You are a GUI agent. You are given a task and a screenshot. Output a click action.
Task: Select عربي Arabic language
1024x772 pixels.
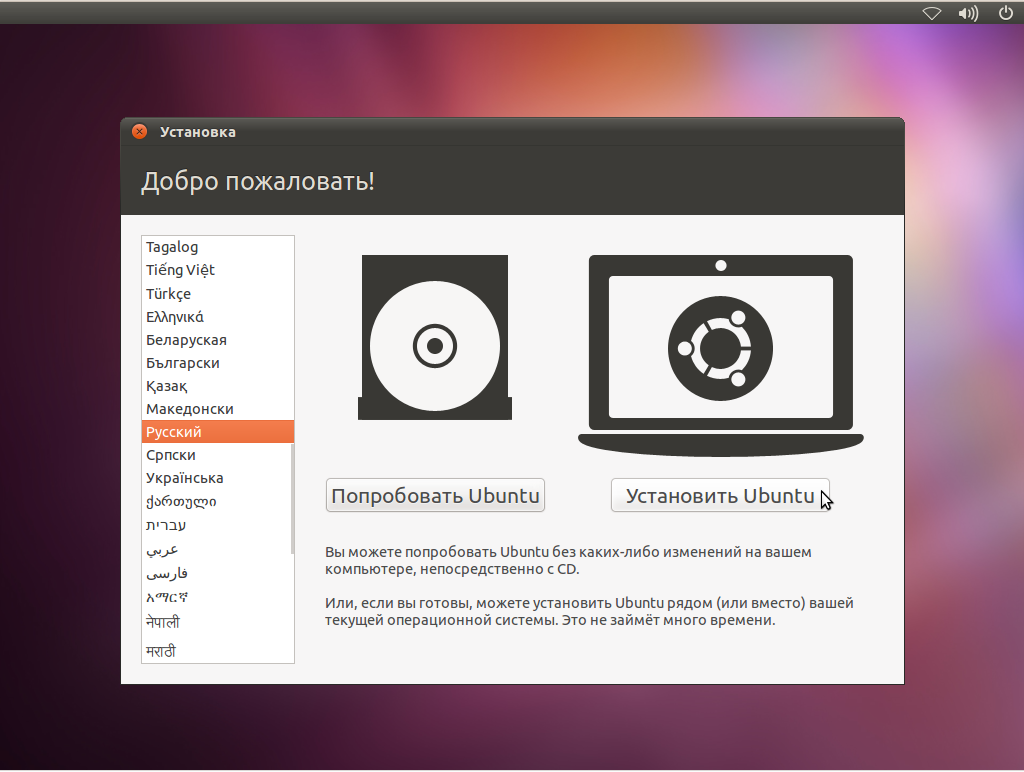pyautogui.click(x=217, y=549)
